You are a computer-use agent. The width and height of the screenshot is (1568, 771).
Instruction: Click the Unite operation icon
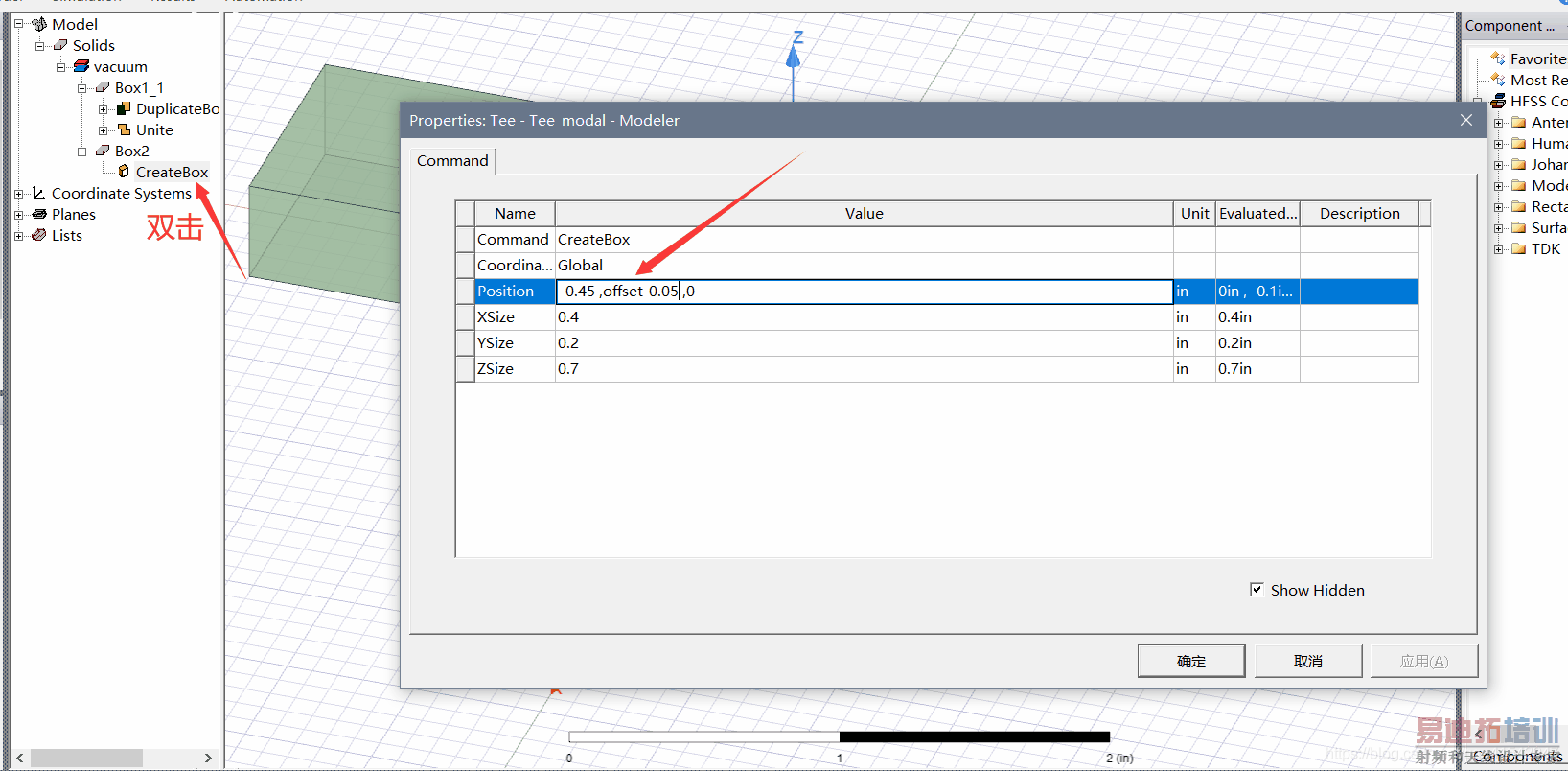[x=124, y=129]
